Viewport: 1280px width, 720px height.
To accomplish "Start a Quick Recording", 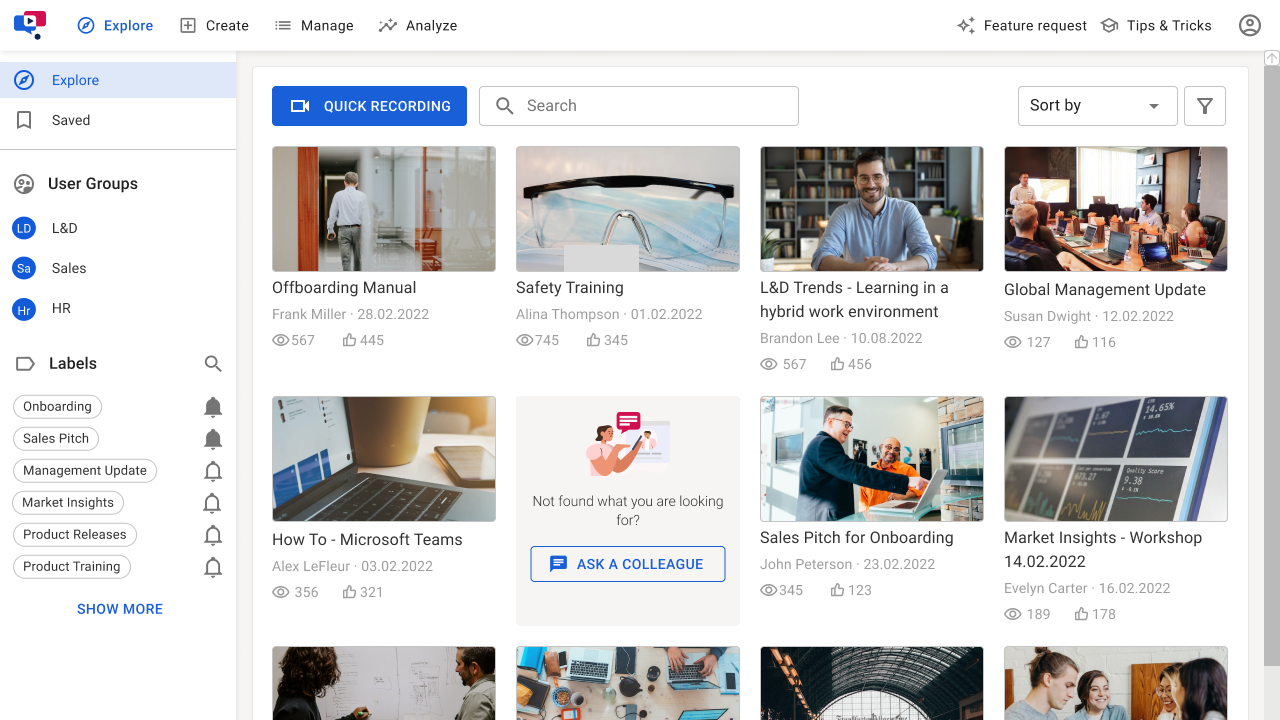I will 369,106.
